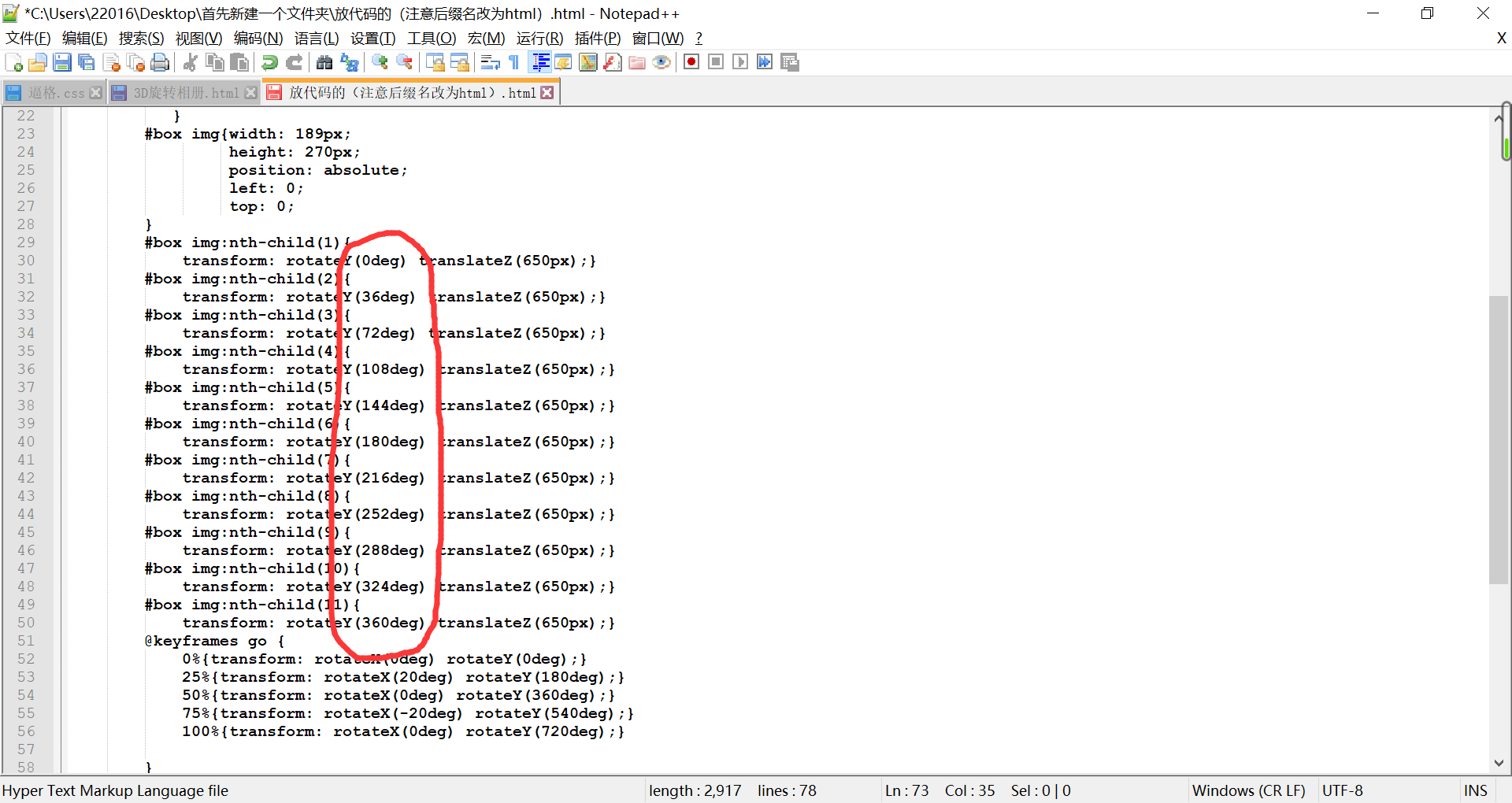Toggle word wrap
Screen dimensions: 1512x803
point(490,62)
